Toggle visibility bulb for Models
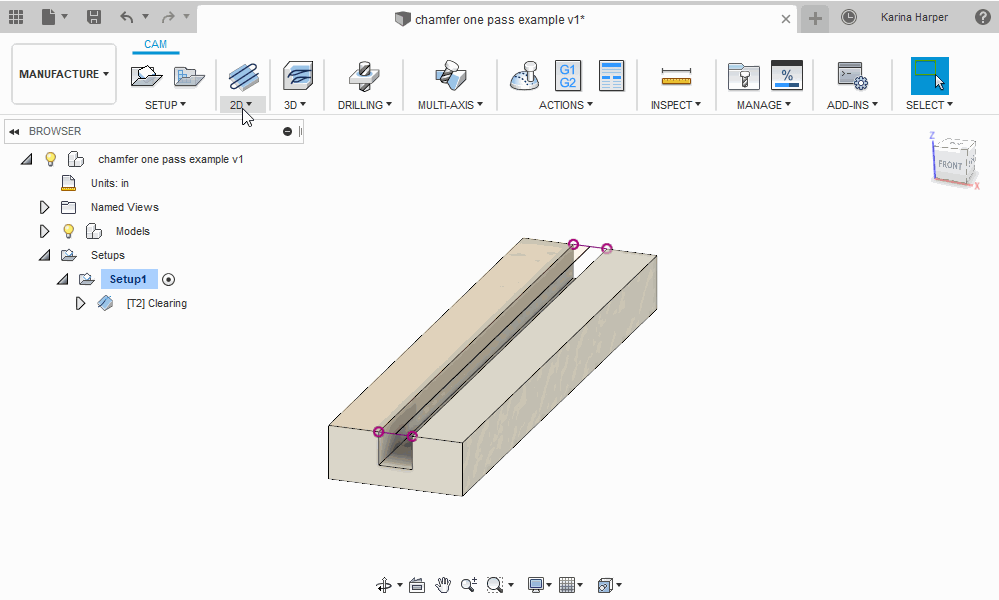This screenshot has height=600, width=999. click(70, 231)
